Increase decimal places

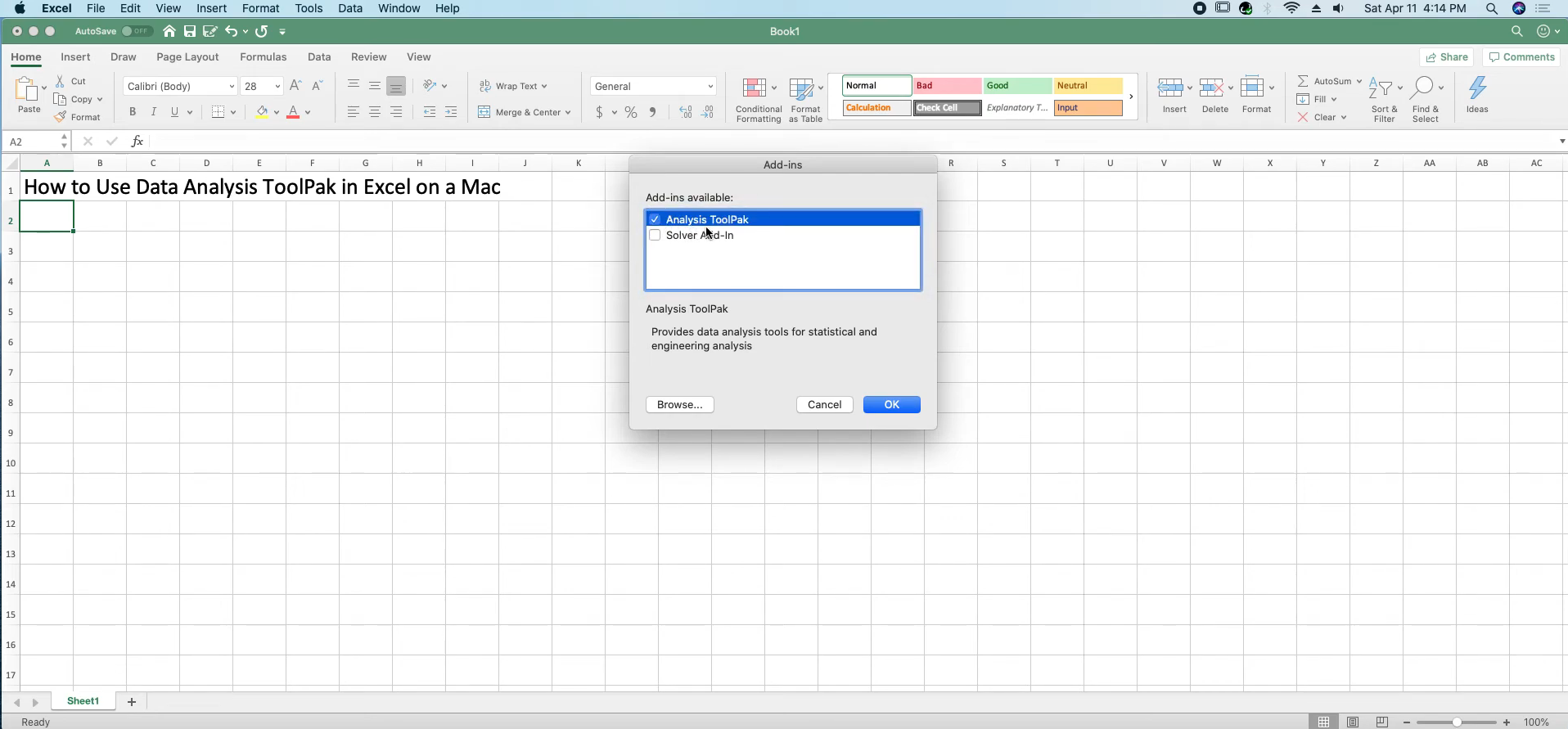(x=686, y=112)
